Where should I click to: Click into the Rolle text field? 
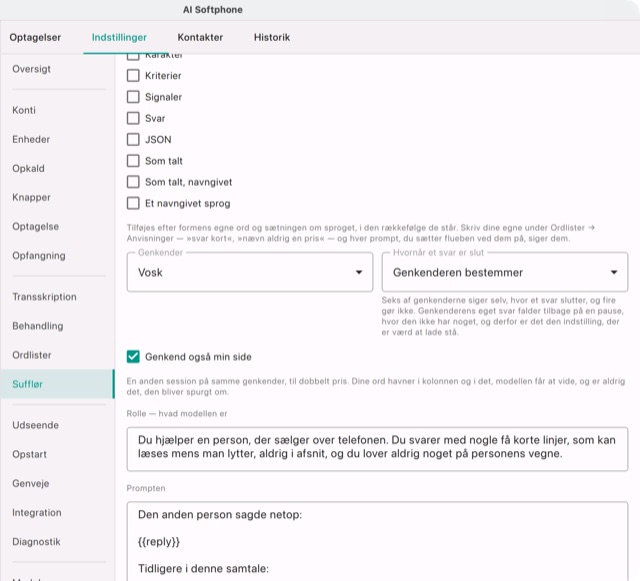point(377,449)
